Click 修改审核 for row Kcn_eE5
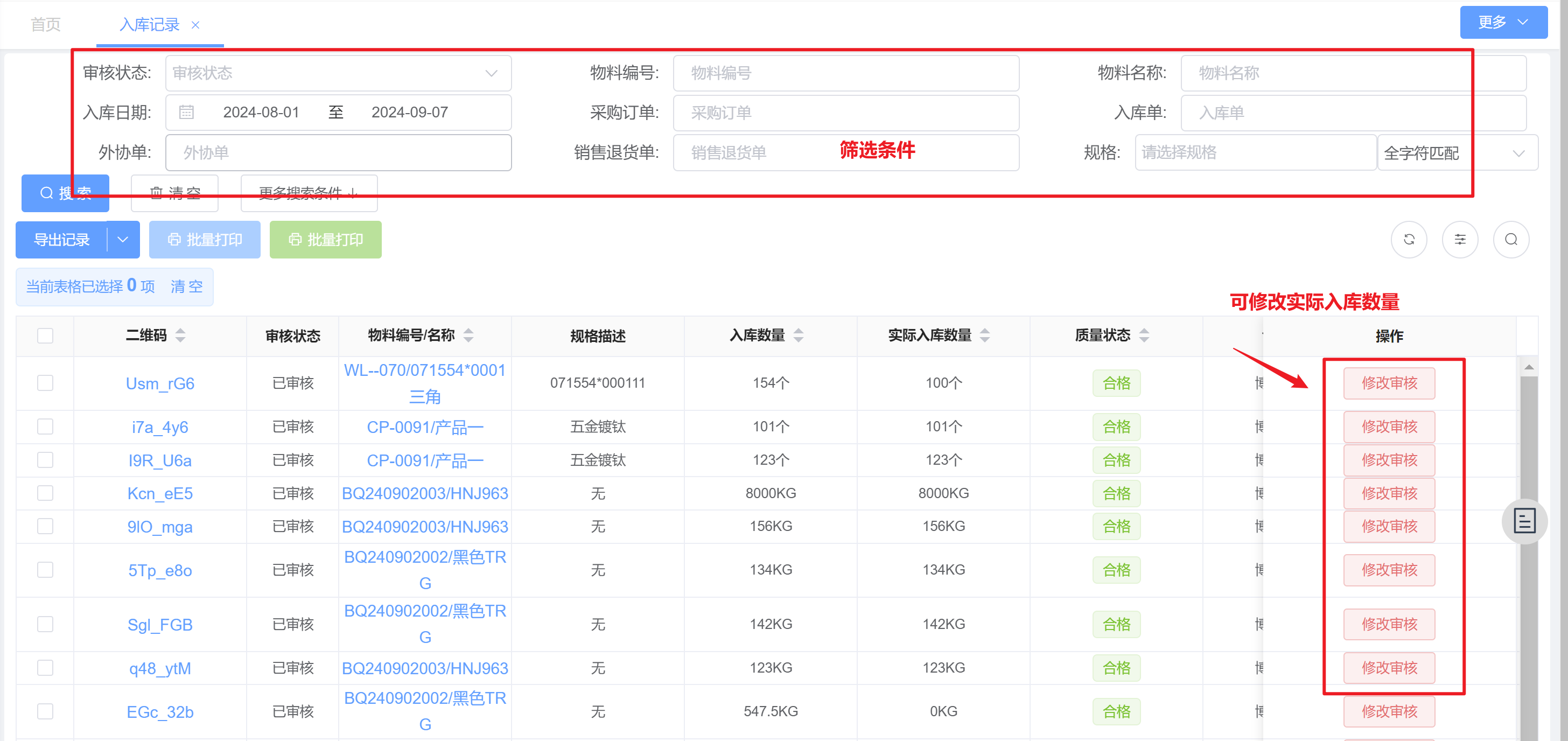 [1389, 493]
